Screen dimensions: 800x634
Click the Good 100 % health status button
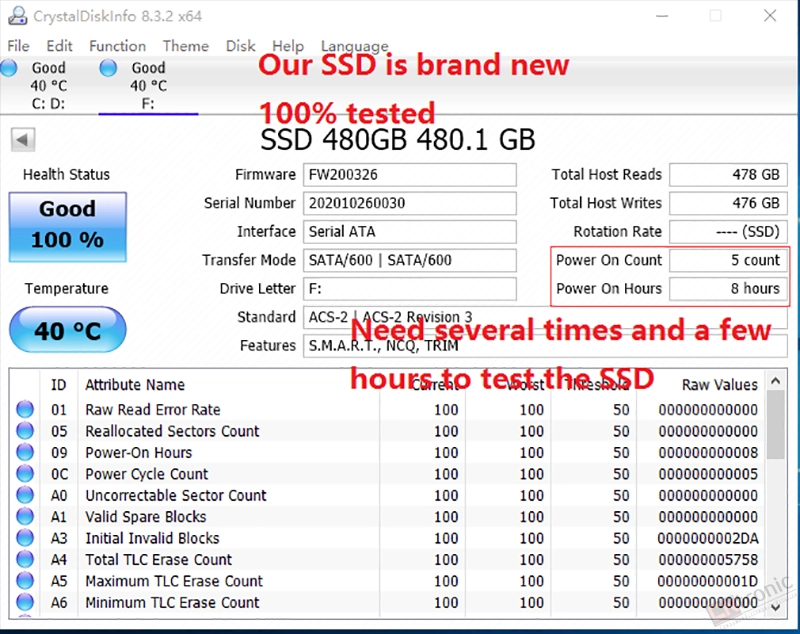click(67, 227)
